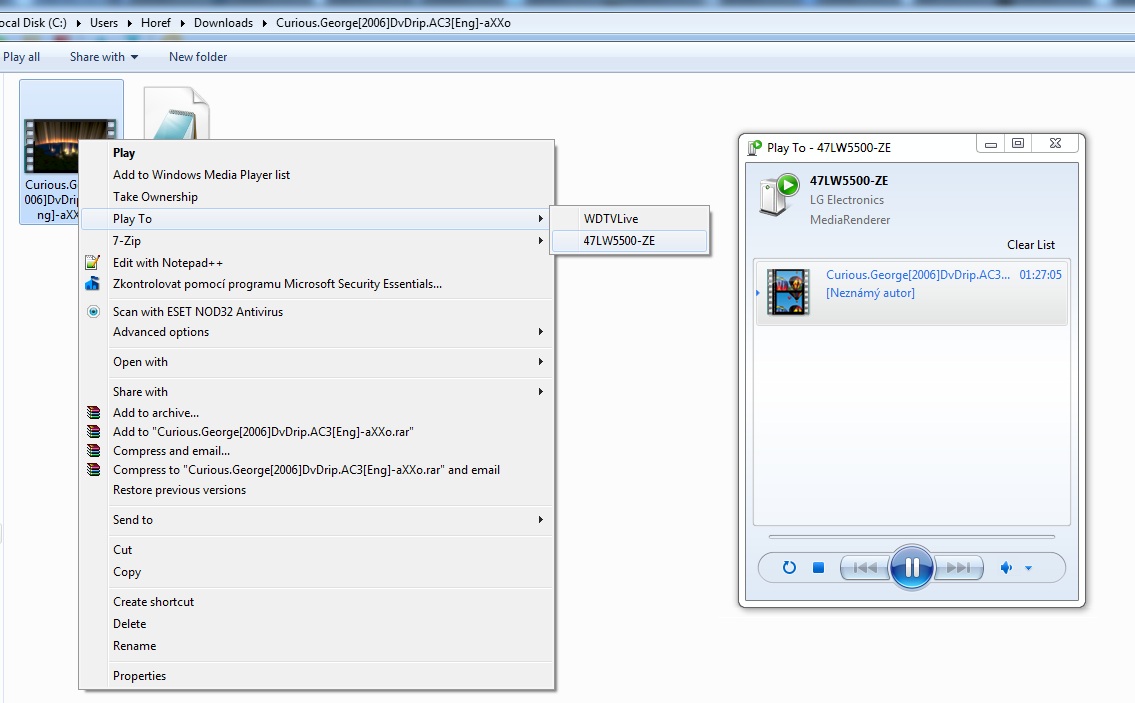Open the Share with dropdown in toolbar
The height and width of the screenshot is (703, 1135).
104,57
